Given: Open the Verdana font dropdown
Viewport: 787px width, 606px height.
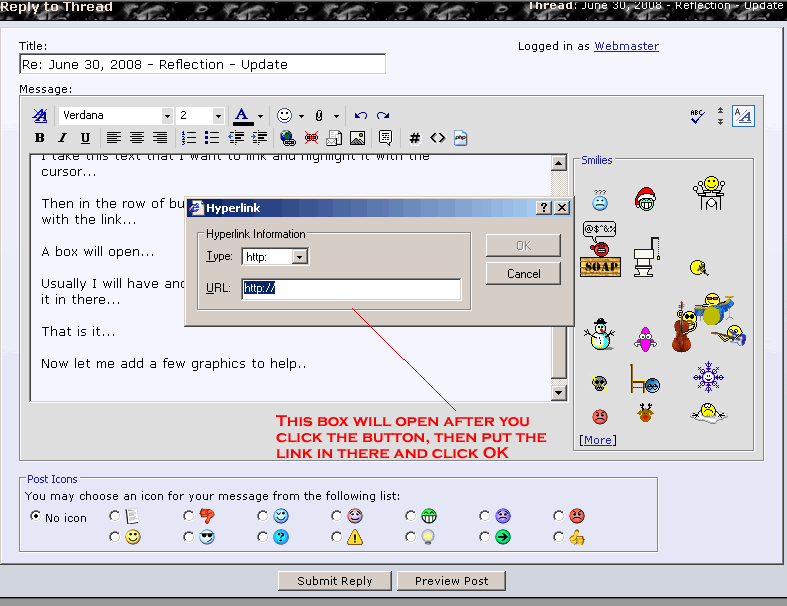Looking at the screenshot, I should pos(167,116).
